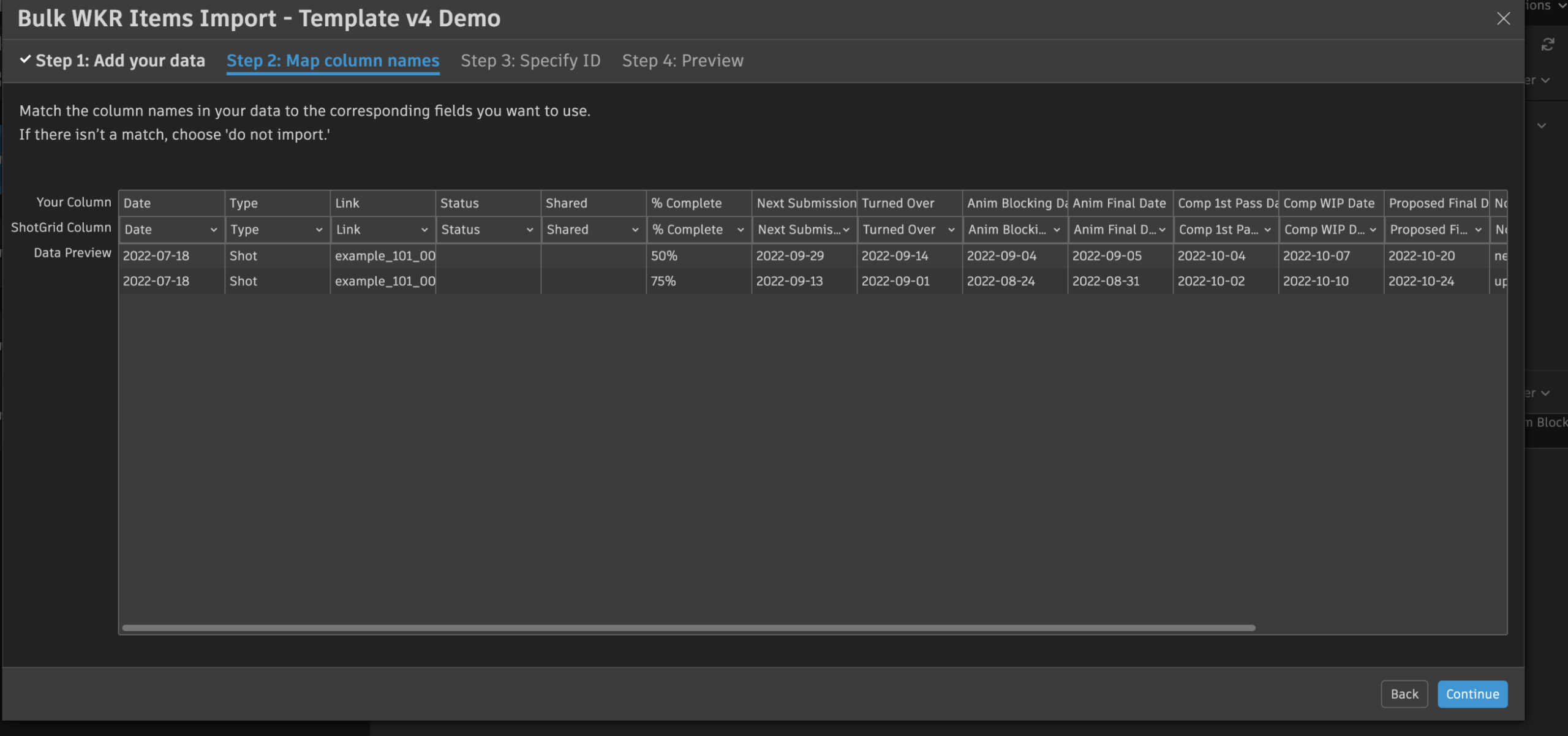Screen dimensions: 1568x736
Task: Select the 2022-09-04 anim blocking cell
Action: click(x=1014, y=256)
